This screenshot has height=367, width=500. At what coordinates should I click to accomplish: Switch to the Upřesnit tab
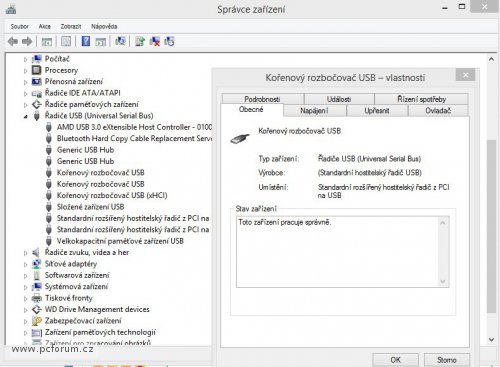pos(377,110)
